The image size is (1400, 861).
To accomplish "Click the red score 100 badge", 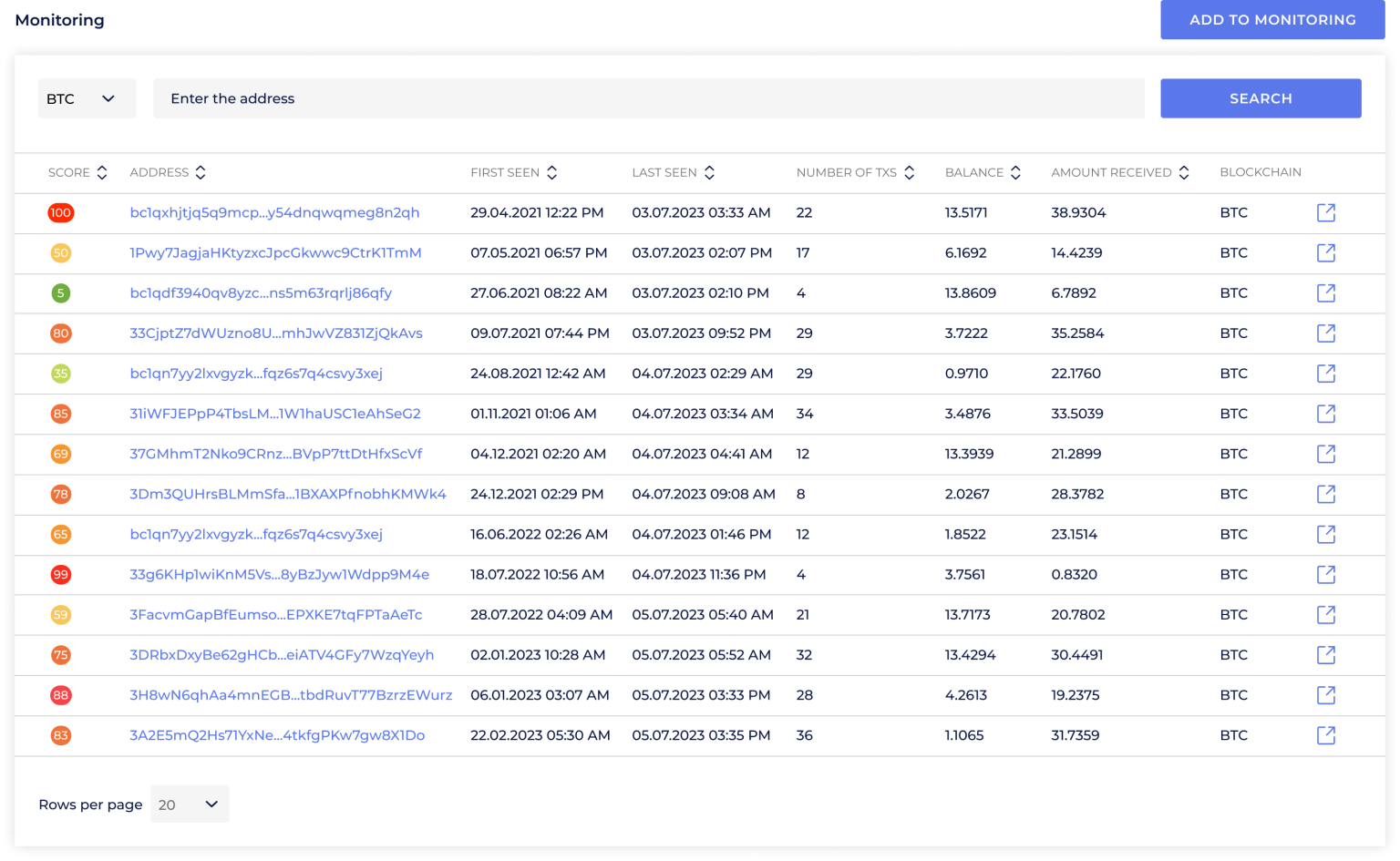I will [61, 212].
